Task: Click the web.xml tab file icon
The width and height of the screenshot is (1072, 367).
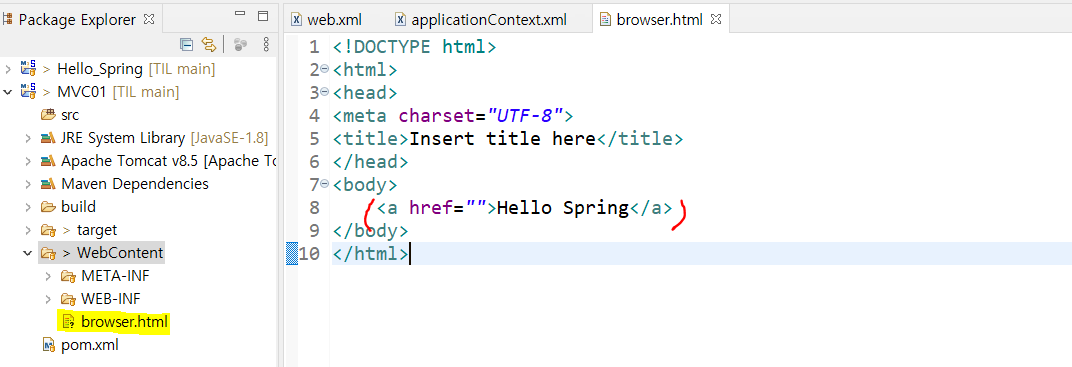Action: 297,20
